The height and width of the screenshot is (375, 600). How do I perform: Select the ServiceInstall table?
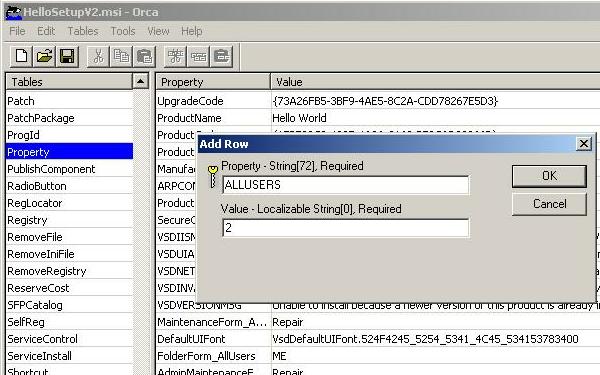click(69, 356)
